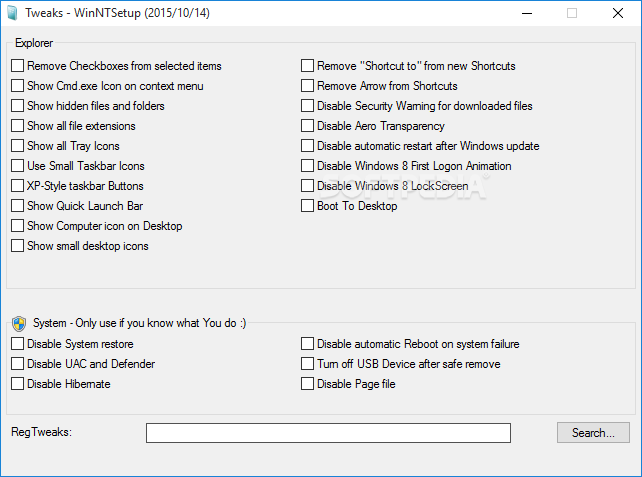Minimize the Tweaks window
The image size is (642, 477).
pos(527,13)
